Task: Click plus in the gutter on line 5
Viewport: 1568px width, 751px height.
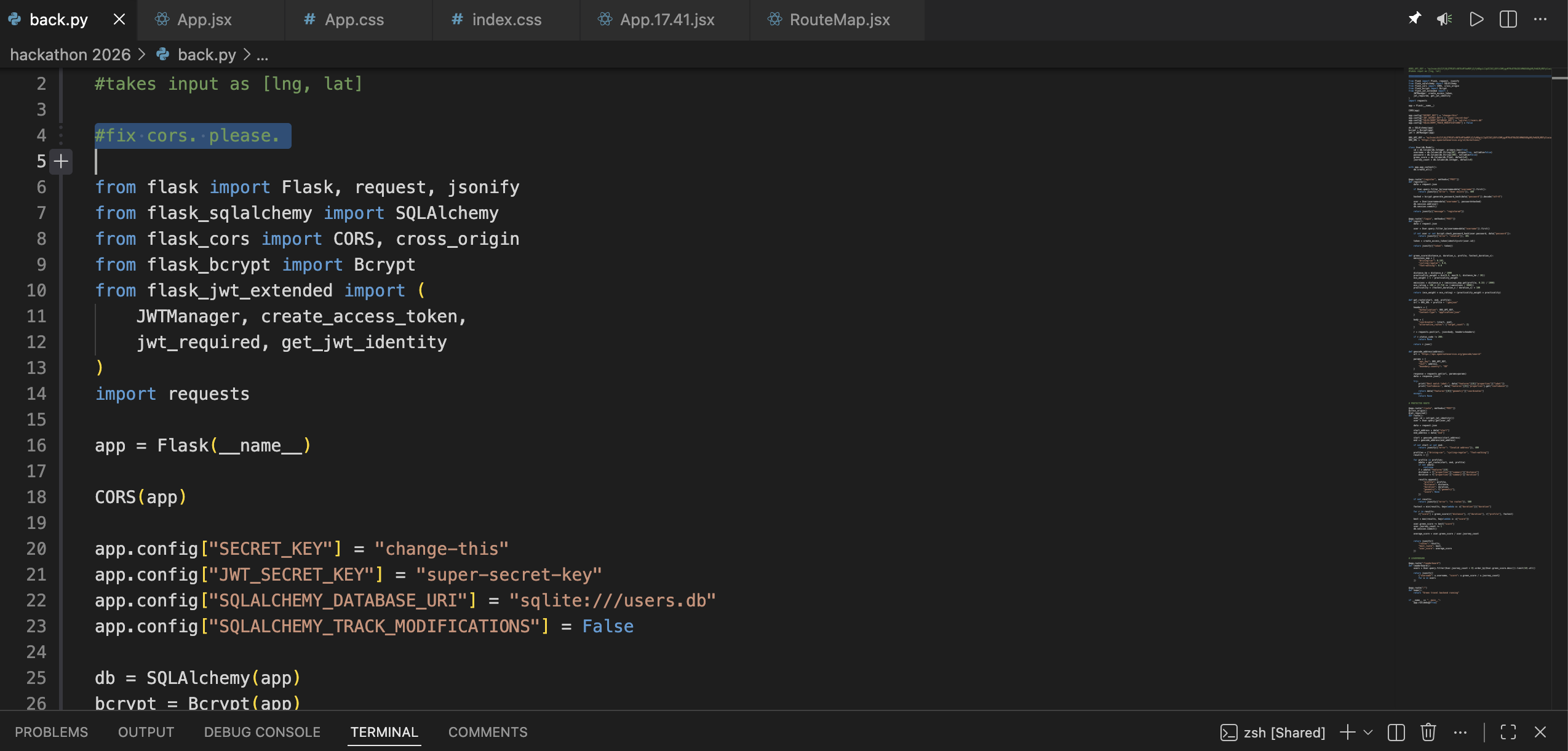Action: (61, 162)
